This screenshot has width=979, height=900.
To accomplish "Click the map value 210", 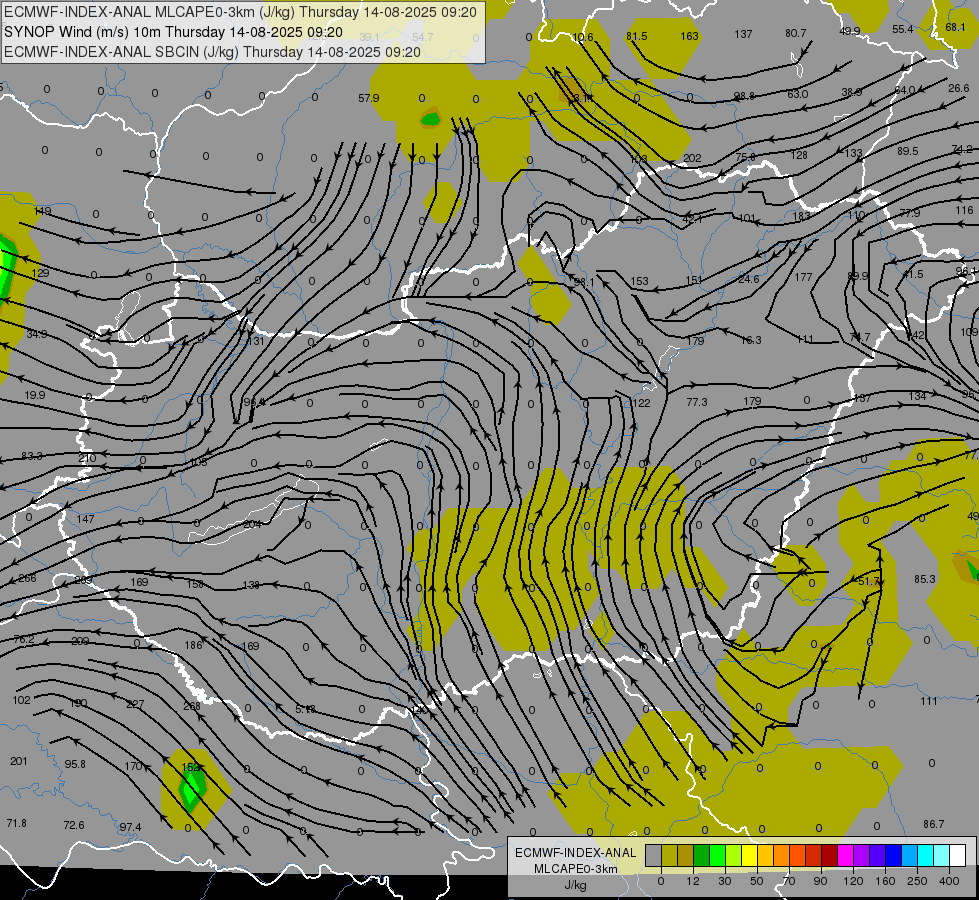I will [x=87, y=458].
